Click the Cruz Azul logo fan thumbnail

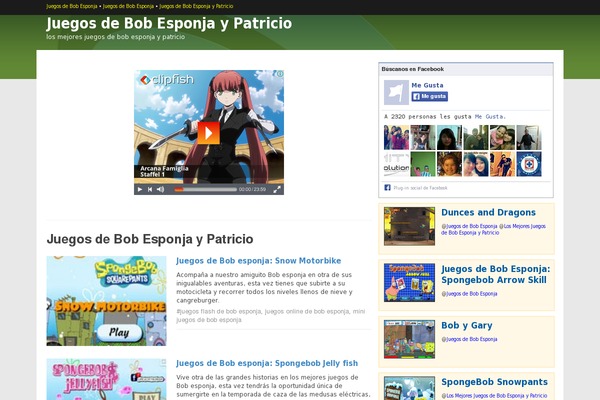click(529, 164)
